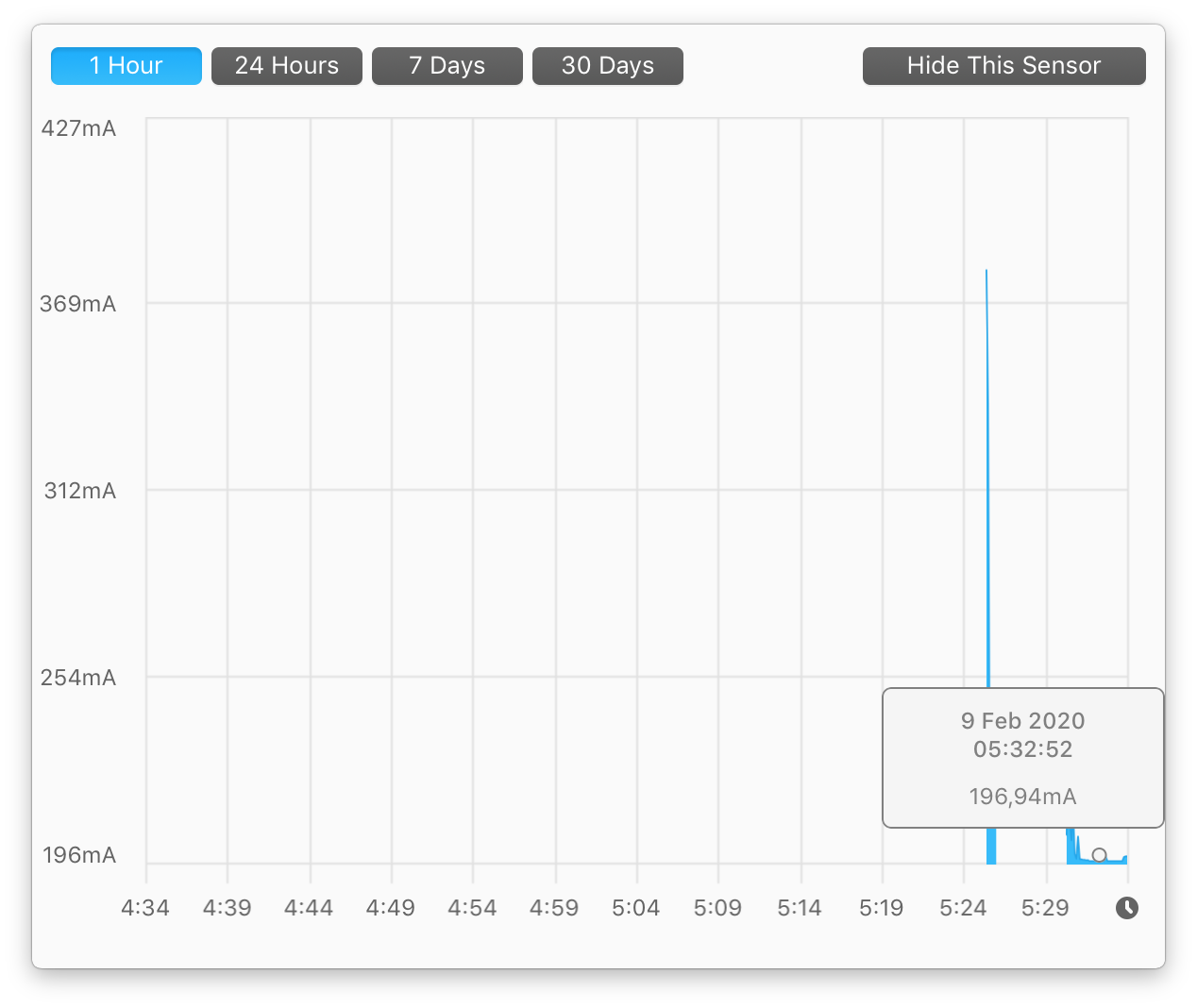Select the 196mA baseline label

coord(79,855)
